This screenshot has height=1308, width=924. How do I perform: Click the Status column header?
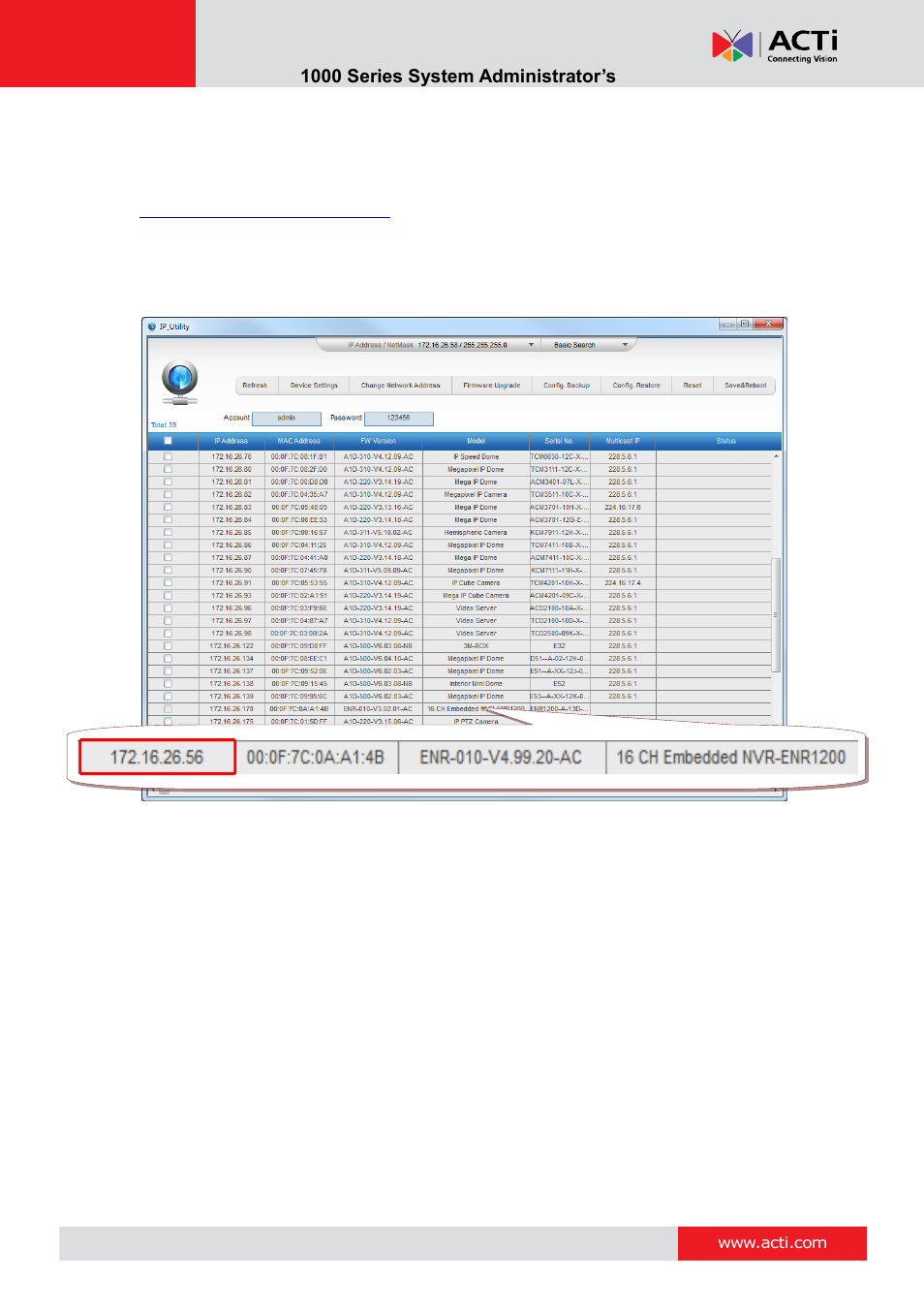(x=725, y=441)
